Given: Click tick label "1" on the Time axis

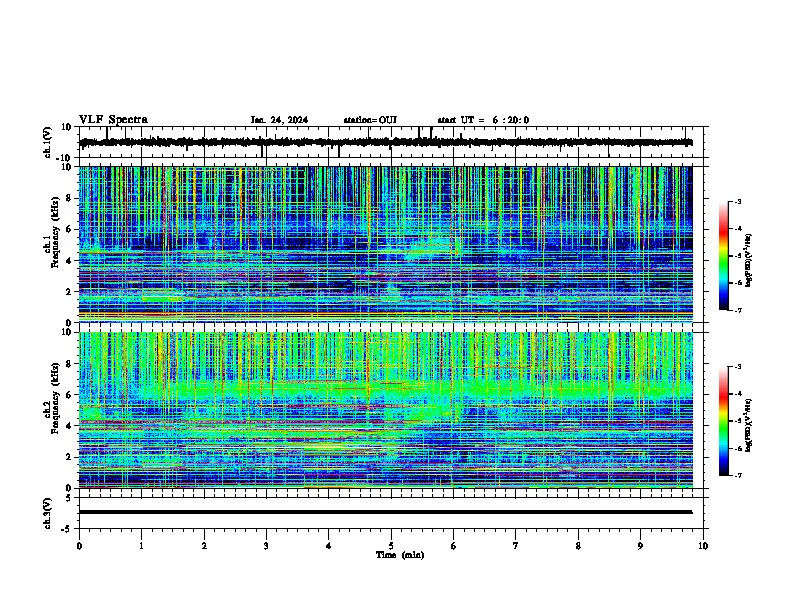Looking at the screenshot, I should point(141,546).
